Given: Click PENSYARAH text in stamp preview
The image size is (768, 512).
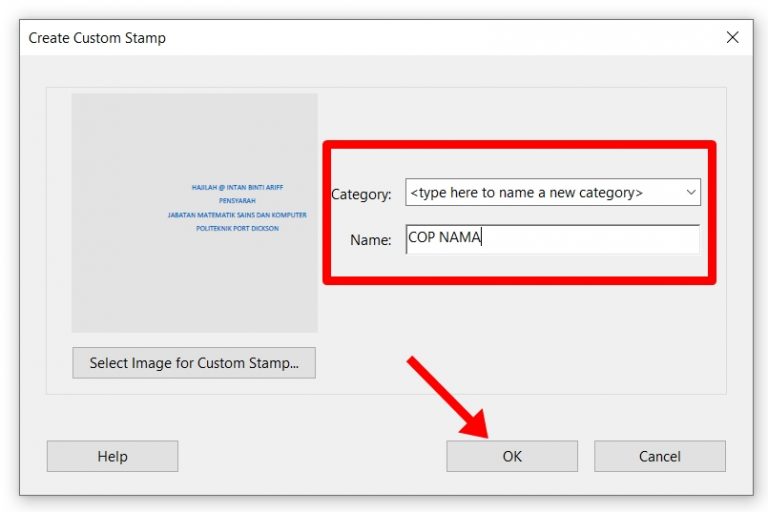Looking at the screenshot, I should click(237, 201).
